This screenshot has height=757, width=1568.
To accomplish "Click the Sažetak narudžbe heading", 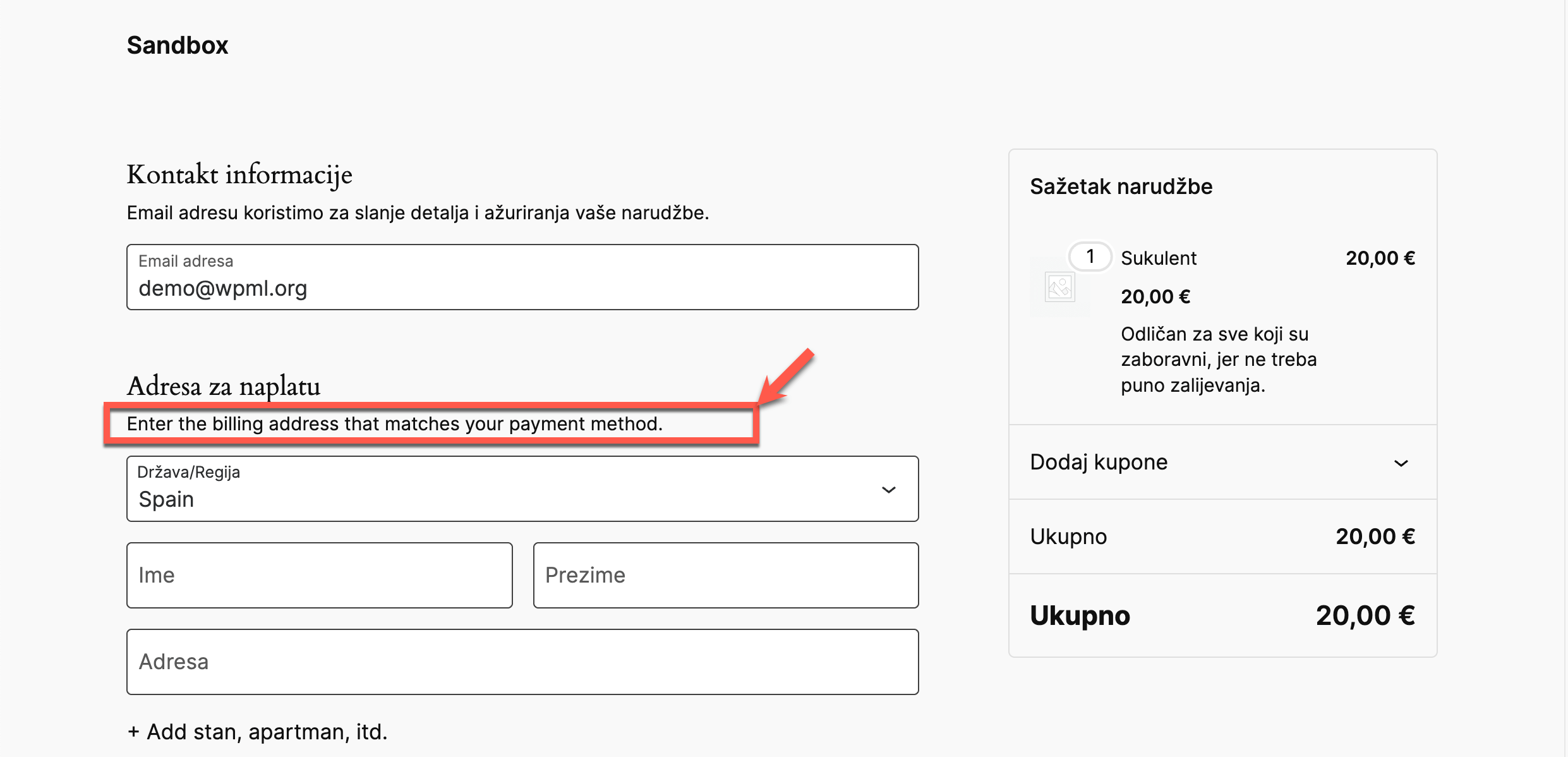I will click(x=1121, y=186).
